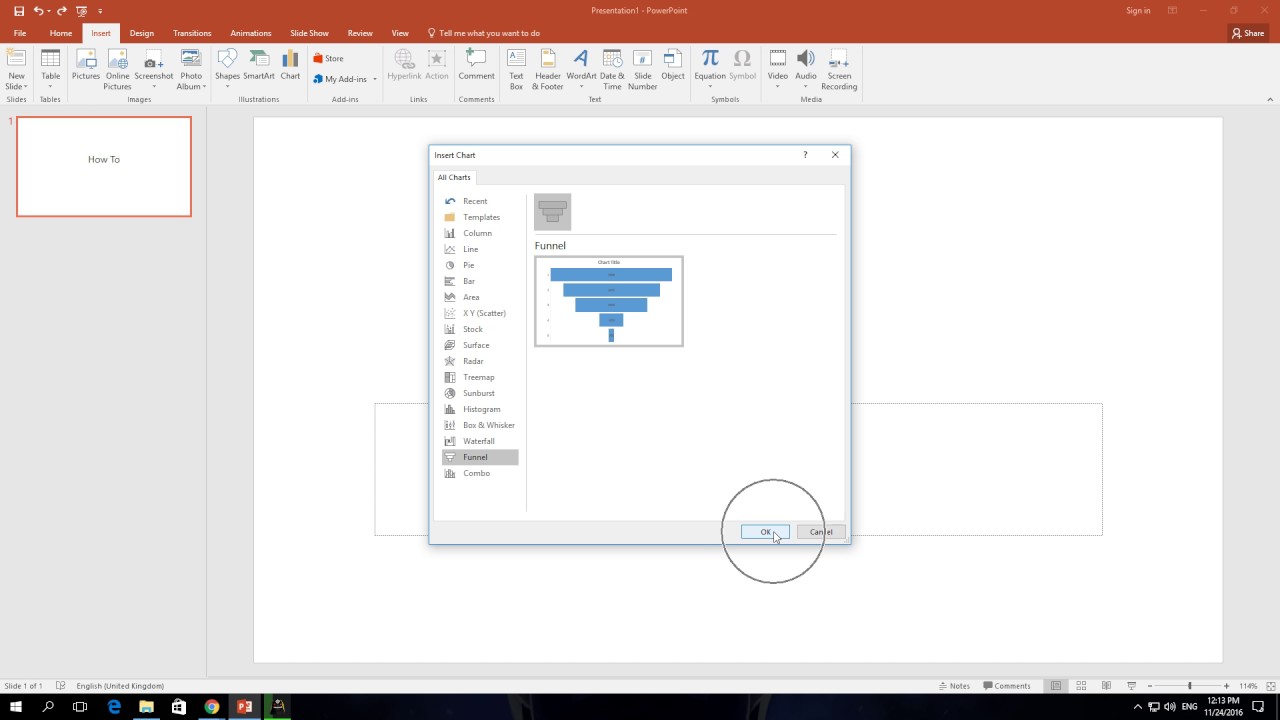
Task: Open the SmartArt graphic tool
Action: coord(259,66)
